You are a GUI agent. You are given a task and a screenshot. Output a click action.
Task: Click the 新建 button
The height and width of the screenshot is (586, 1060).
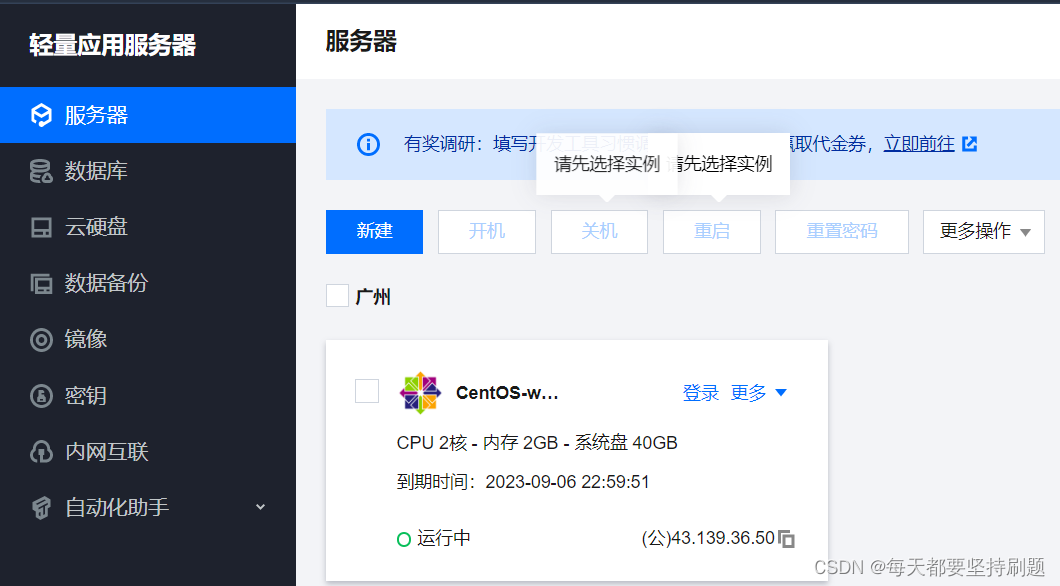pos(375,232)
